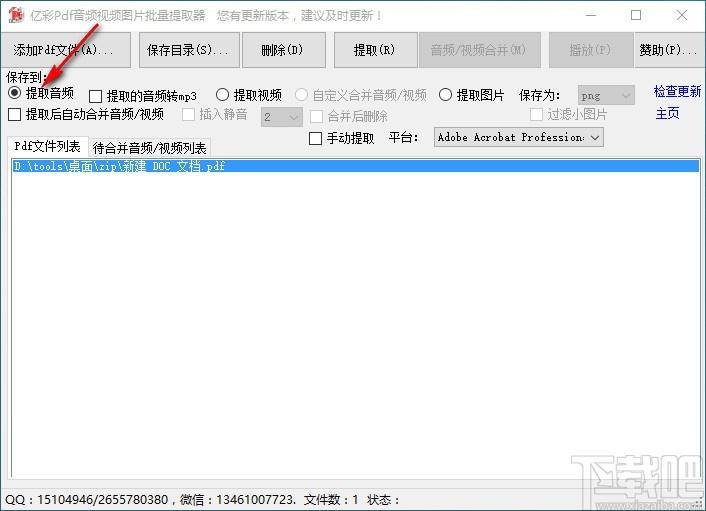706x511 pixels.
Task: Toggle the 过滤小图片 checkbox
Action: coord(536,115)
